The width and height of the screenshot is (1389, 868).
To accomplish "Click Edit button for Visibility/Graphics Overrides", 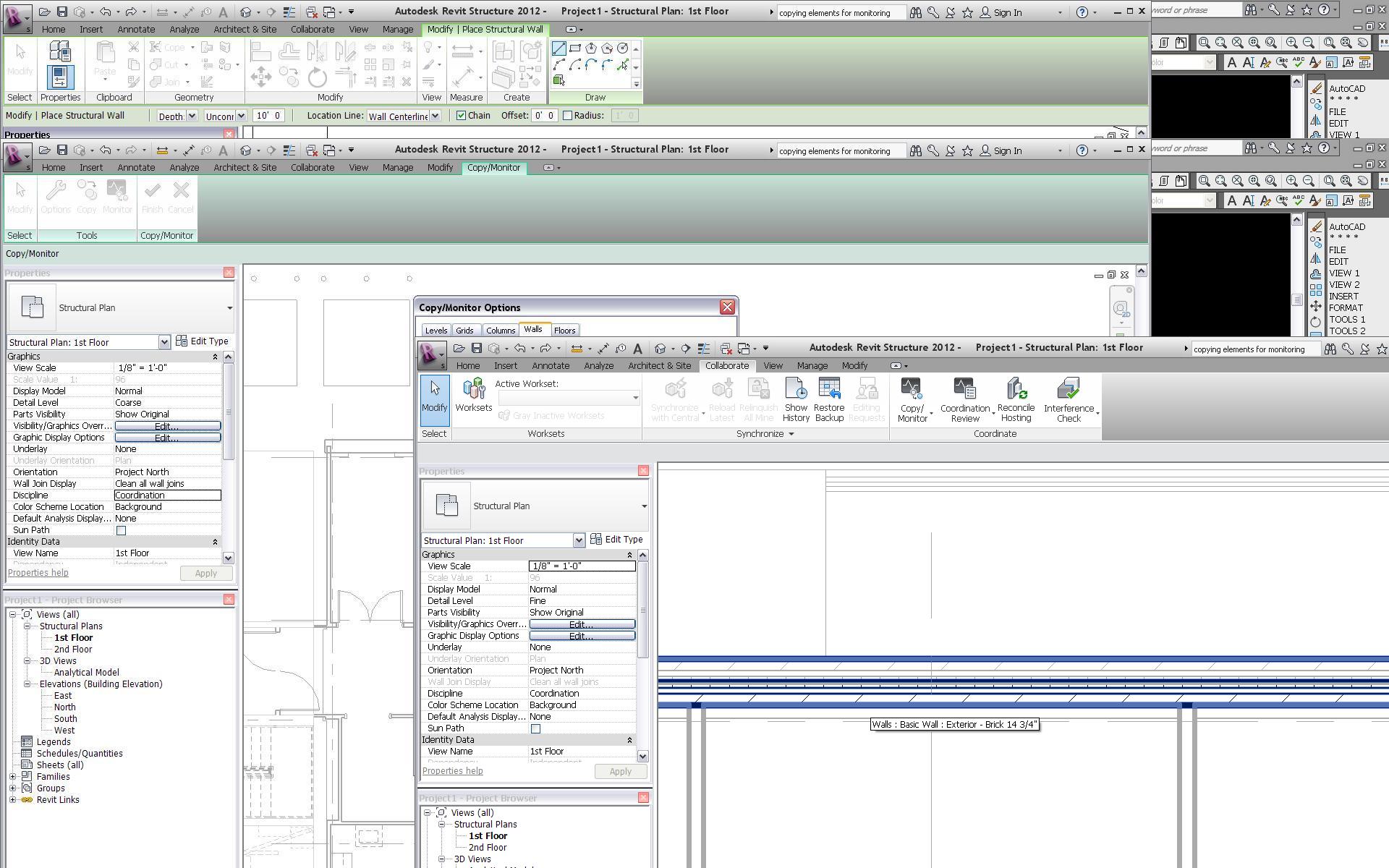I will point(167,426).
